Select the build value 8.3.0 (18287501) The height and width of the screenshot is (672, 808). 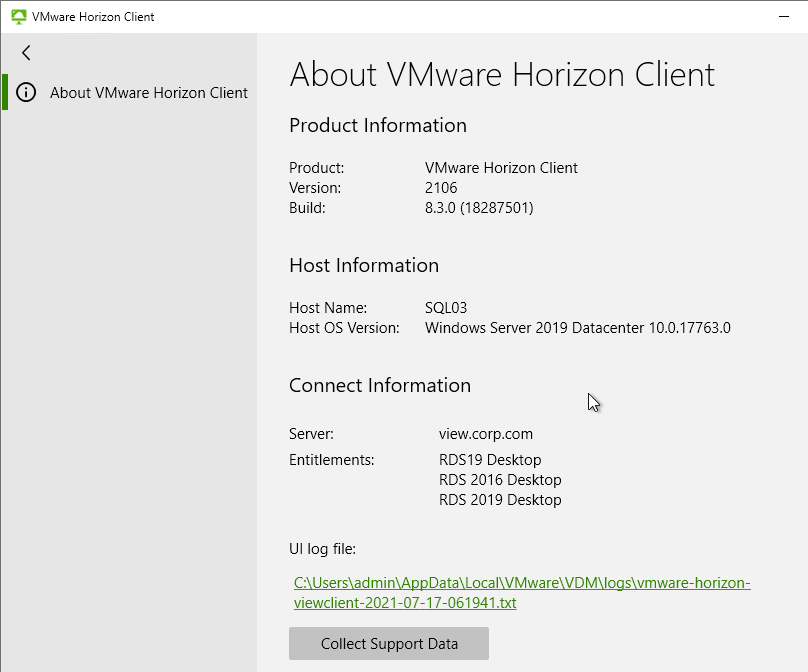479,208
